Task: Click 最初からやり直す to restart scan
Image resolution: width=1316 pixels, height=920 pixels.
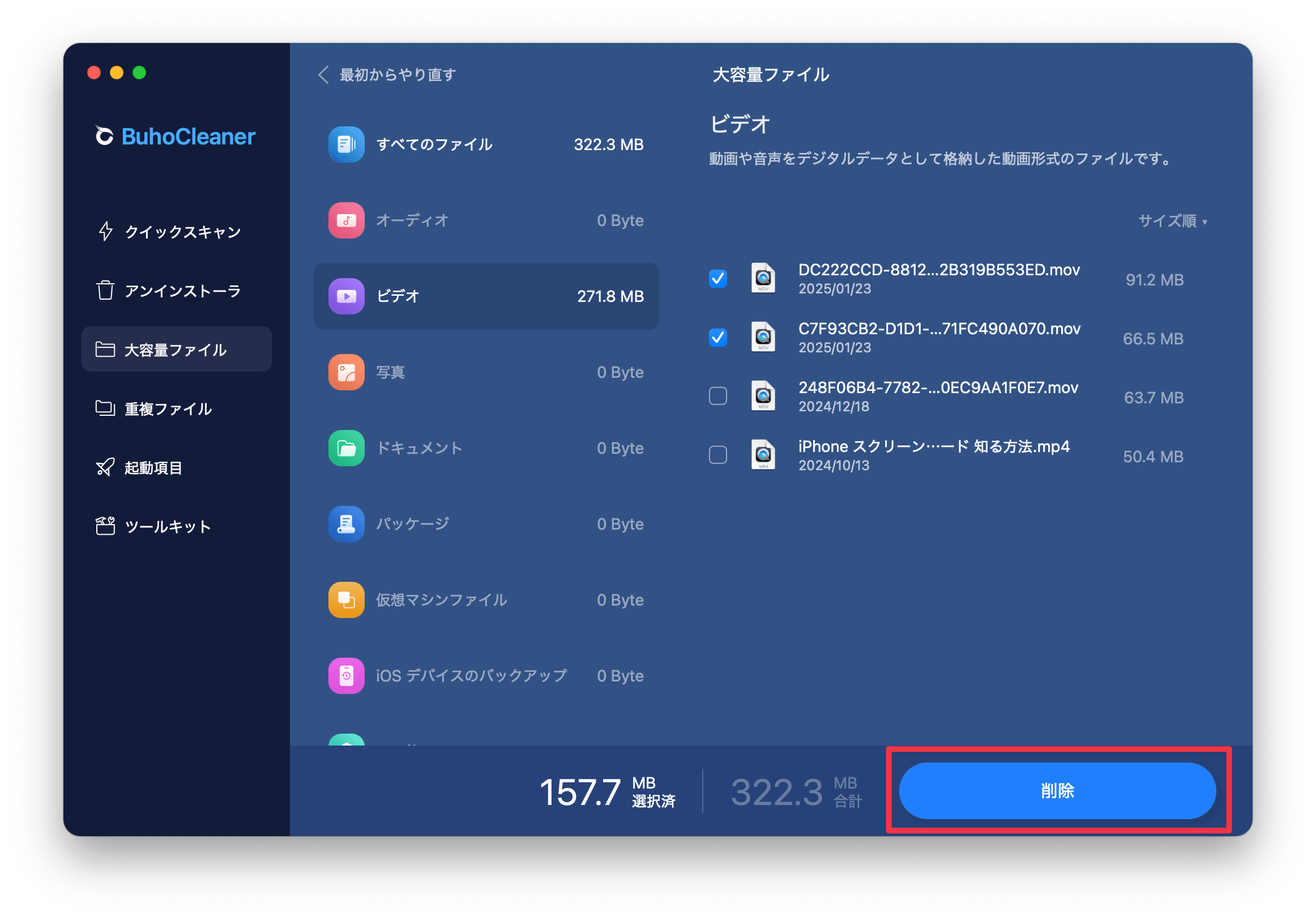Action: 398,75
